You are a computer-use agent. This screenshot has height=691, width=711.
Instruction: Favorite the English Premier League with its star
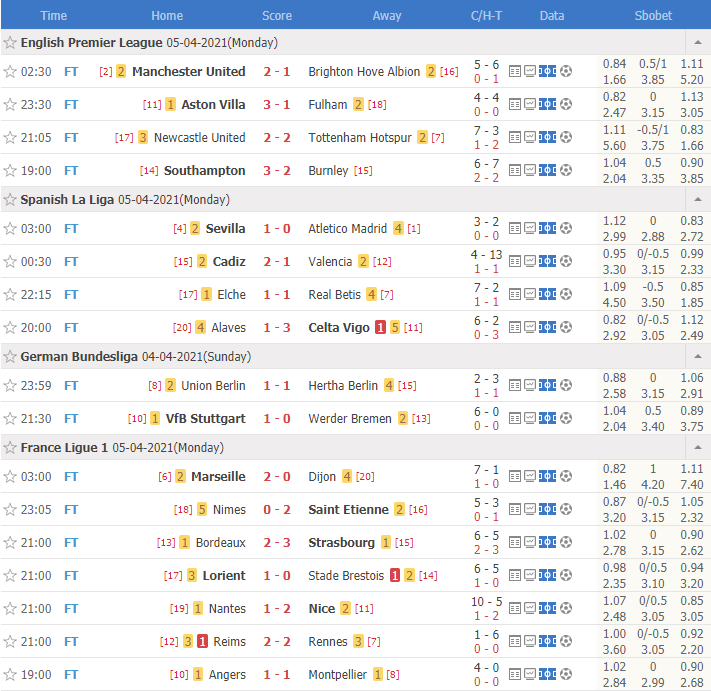[10, 43]
